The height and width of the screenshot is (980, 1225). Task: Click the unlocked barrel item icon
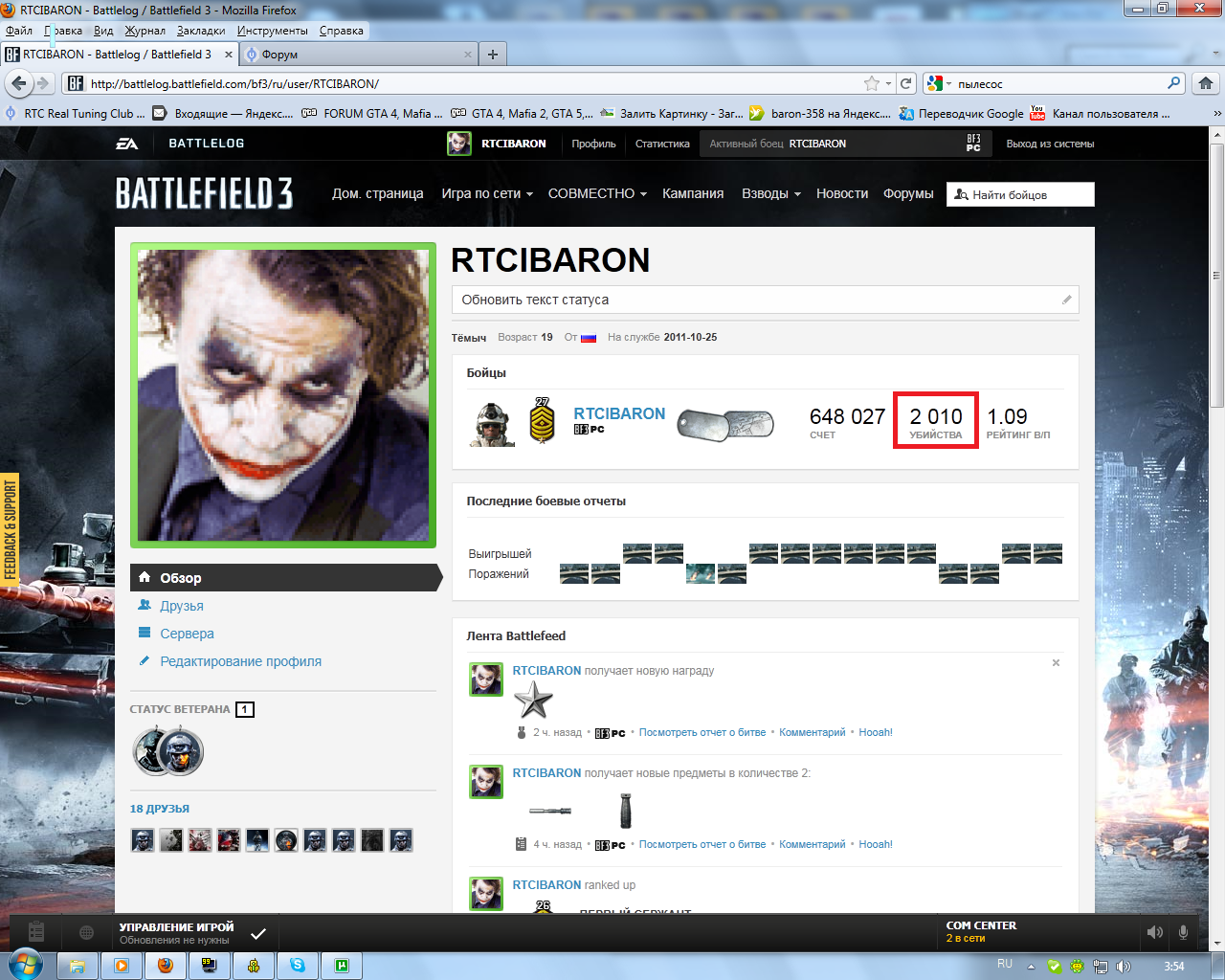coord(550,811)
